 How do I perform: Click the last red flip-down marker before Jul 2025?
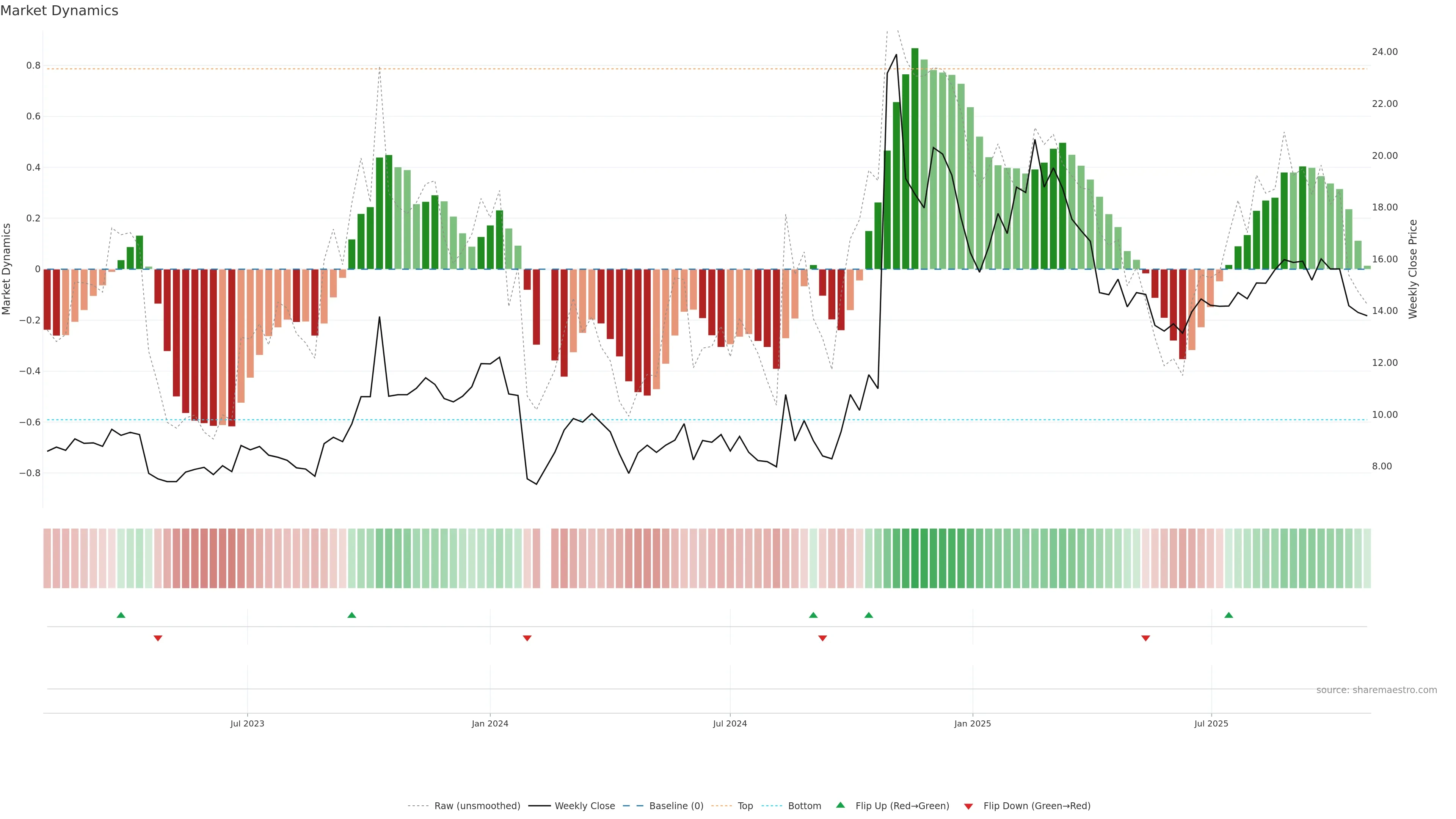pyautogui.click(x=1145, y=638)
